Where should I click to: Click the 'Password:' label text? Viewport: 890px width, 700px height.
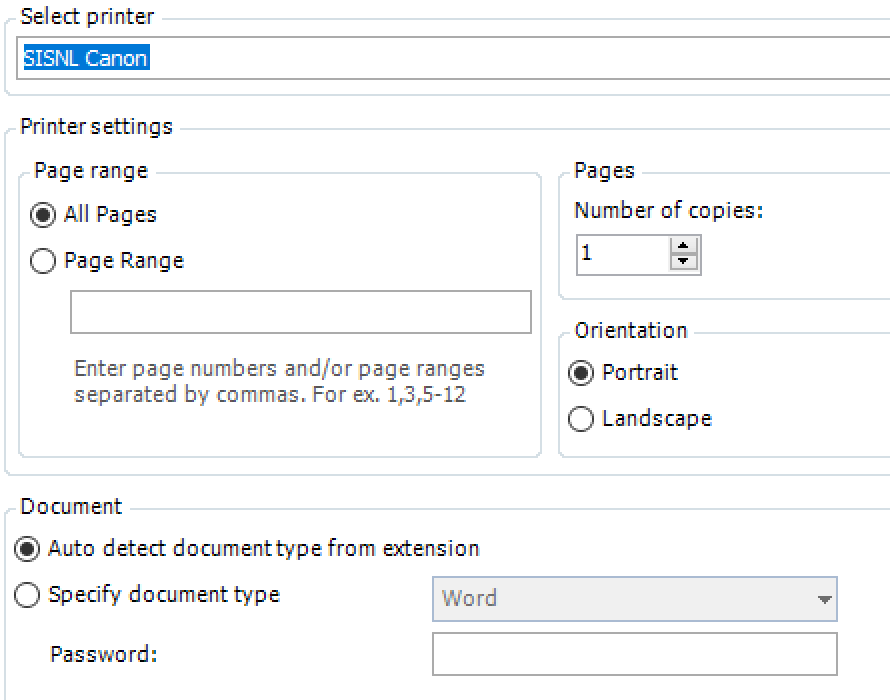(103, 655)
